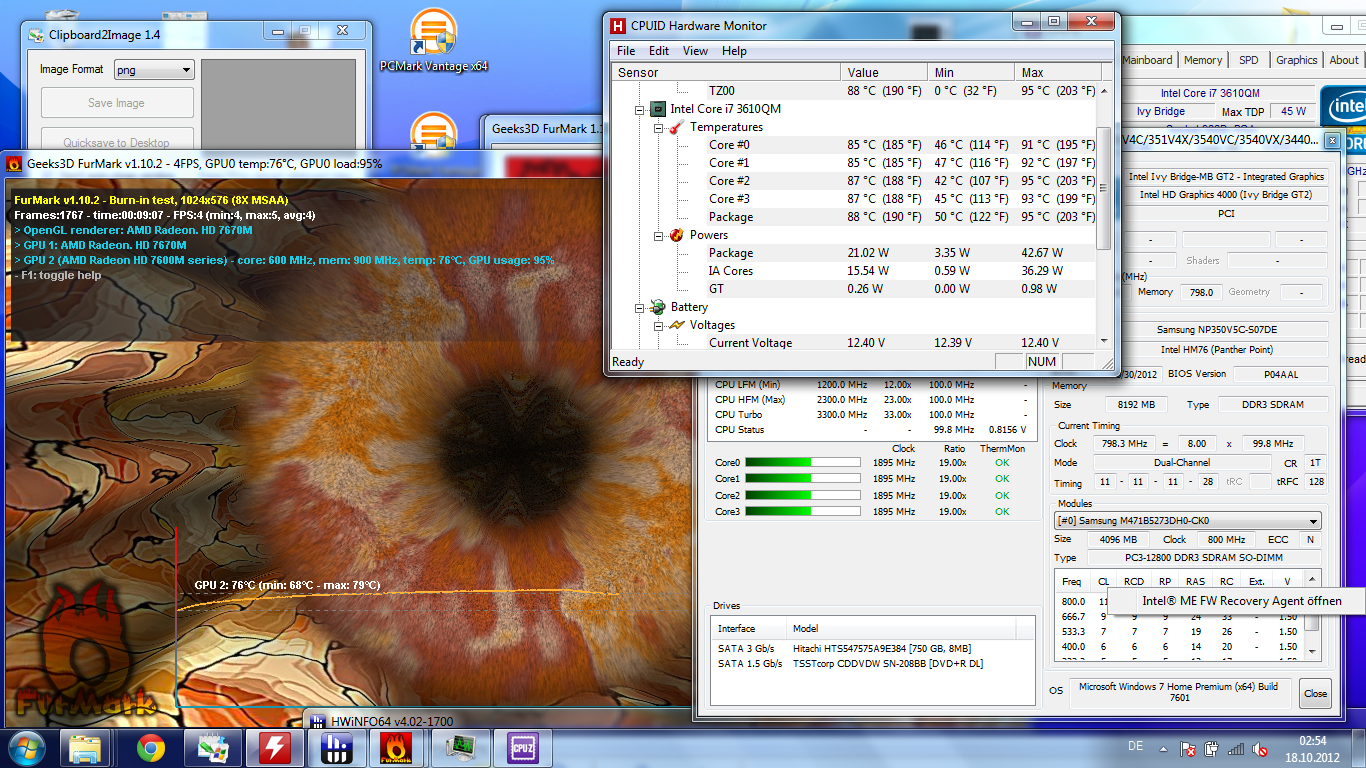Switch to the SPD tab in CPU-Z
This screenshot has width=1366, height=768.
click(x=1249, y=60)
